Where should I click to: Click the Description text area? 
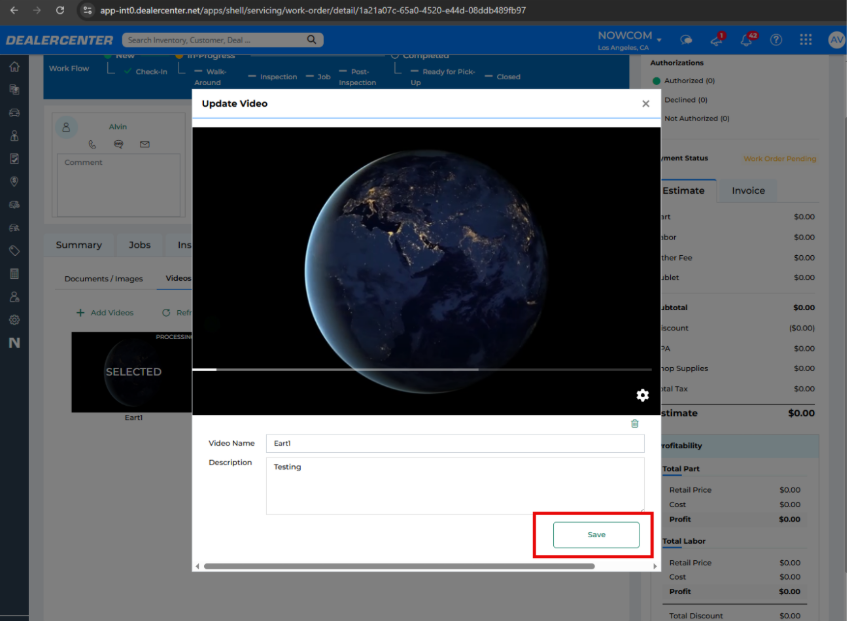coord(455,486)
